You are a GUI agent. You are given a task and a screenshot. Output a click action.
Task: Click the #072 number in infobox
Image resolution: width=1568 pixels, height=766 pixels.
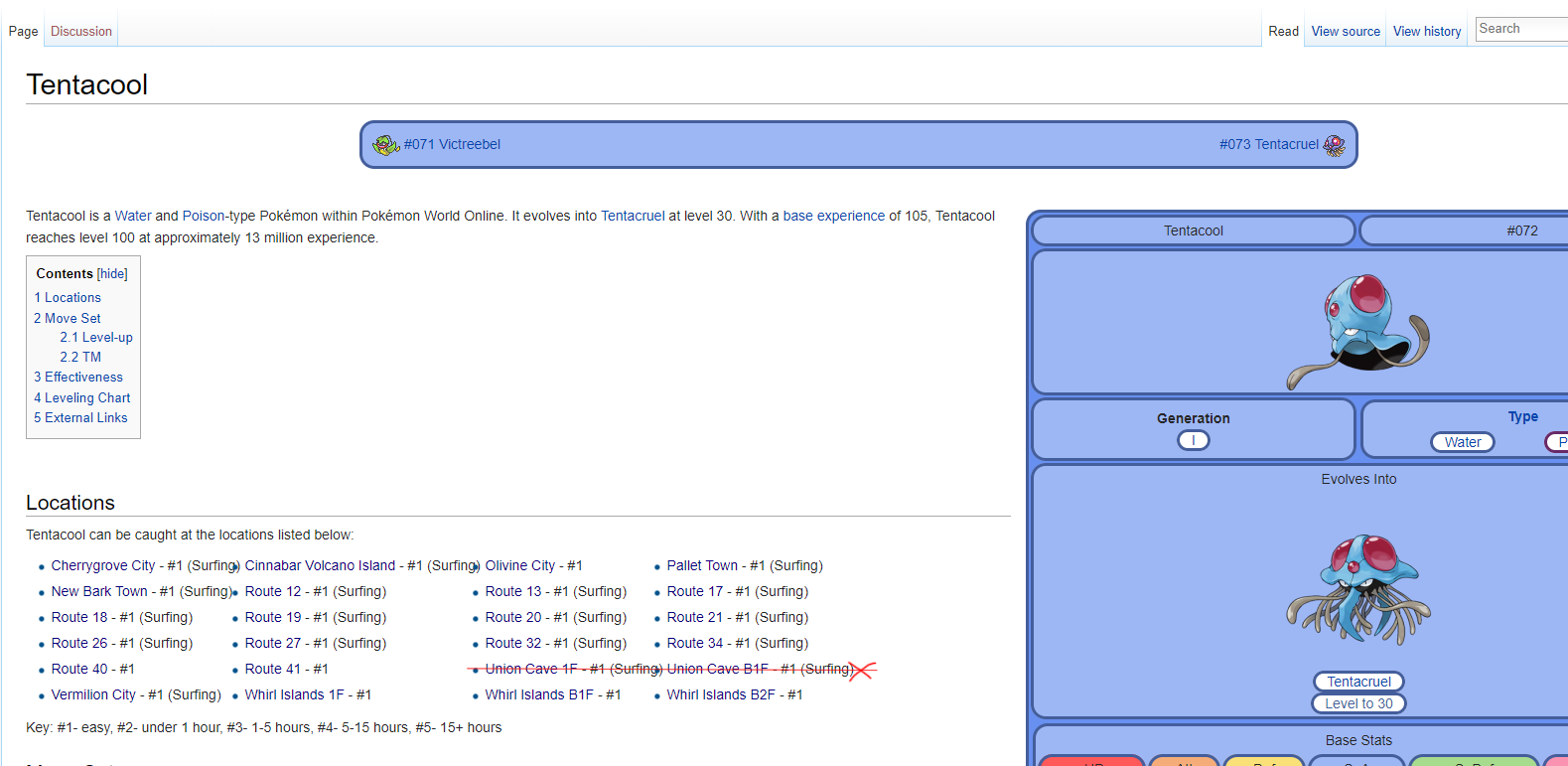point(1522,230)
